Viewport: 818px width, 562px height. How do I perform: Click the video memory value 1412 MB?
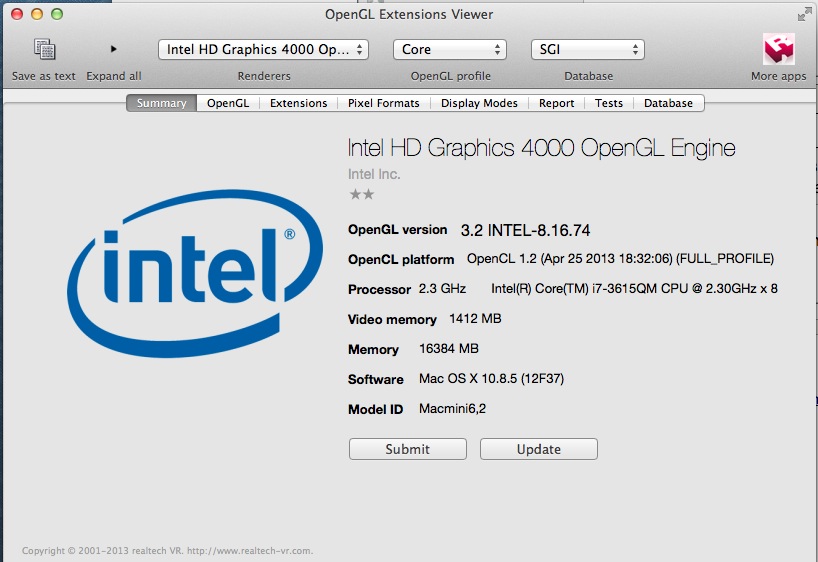(475, 319)
